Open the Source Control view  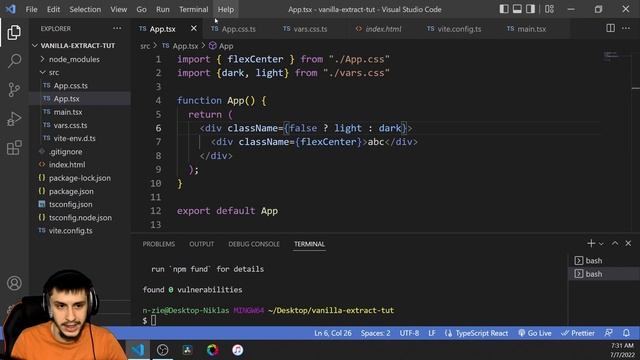(14, 89)
